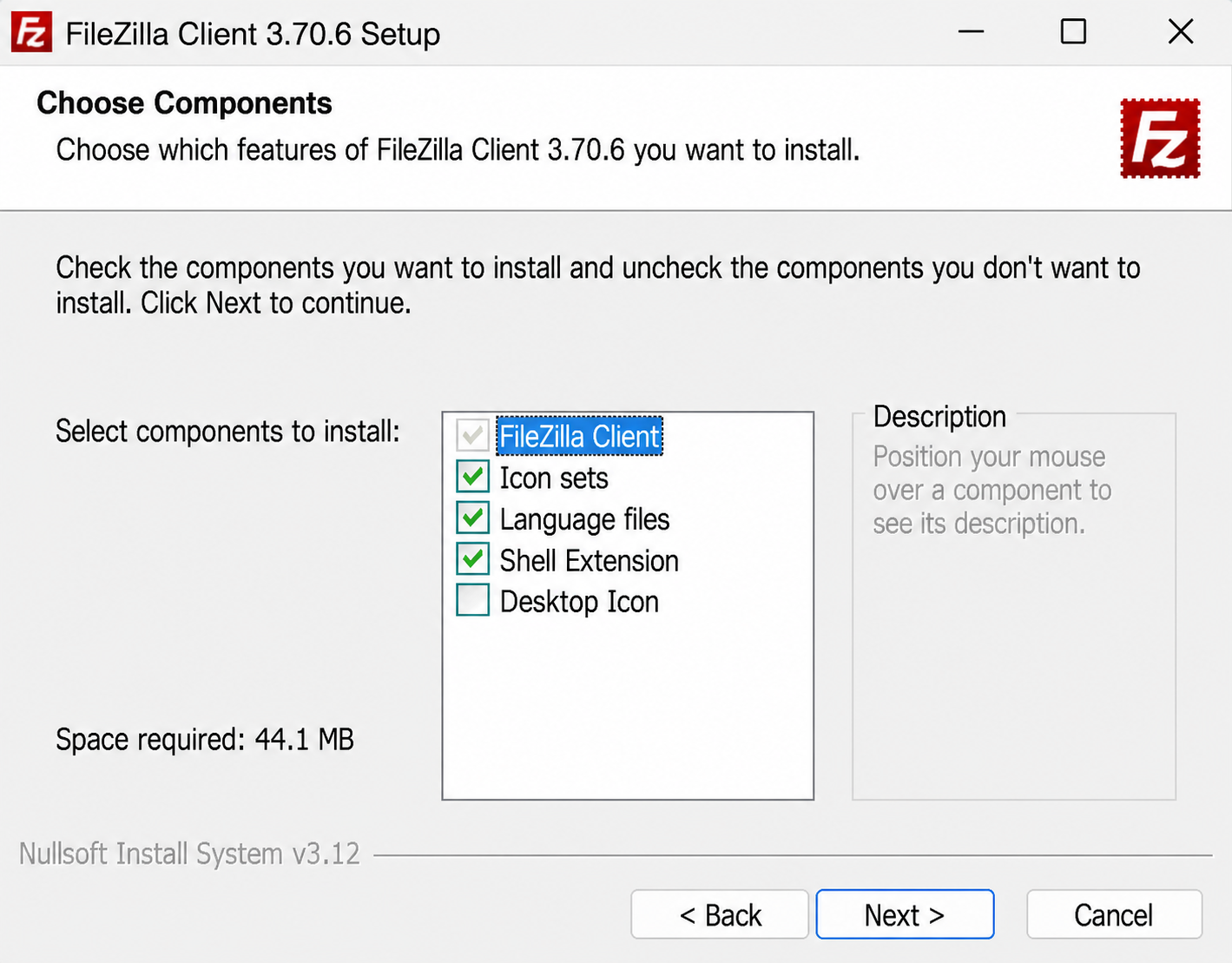The image size is (1232, 963).
Task: Uncheck the Icon sets checkbox
Action: point(472,477)
